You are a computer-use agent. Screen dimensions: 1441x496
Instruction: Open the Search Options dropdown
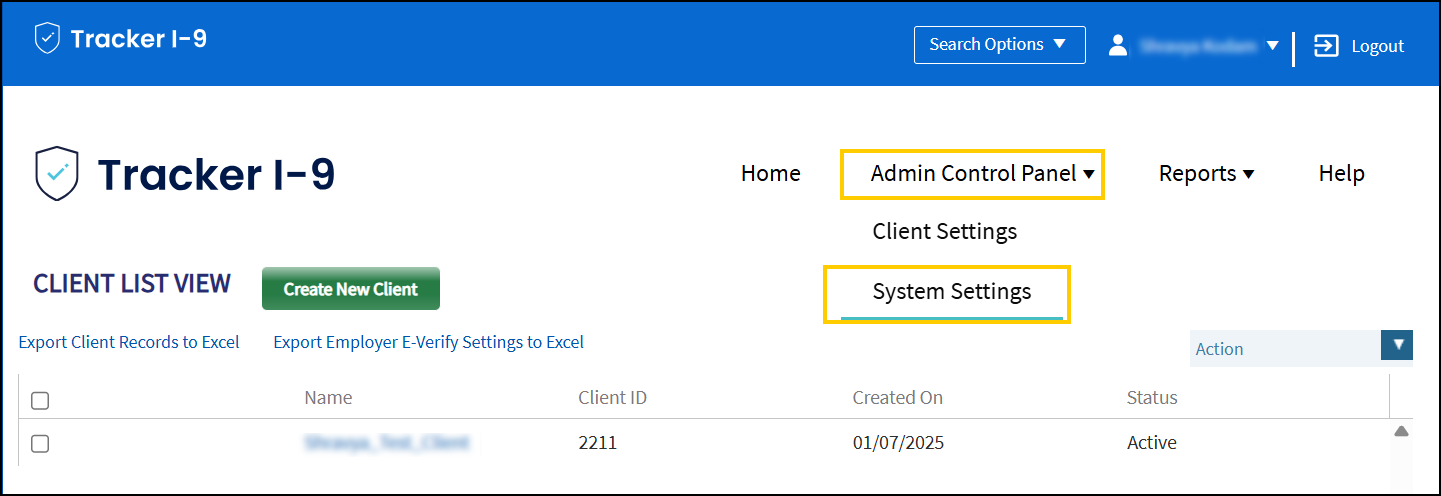999,45
